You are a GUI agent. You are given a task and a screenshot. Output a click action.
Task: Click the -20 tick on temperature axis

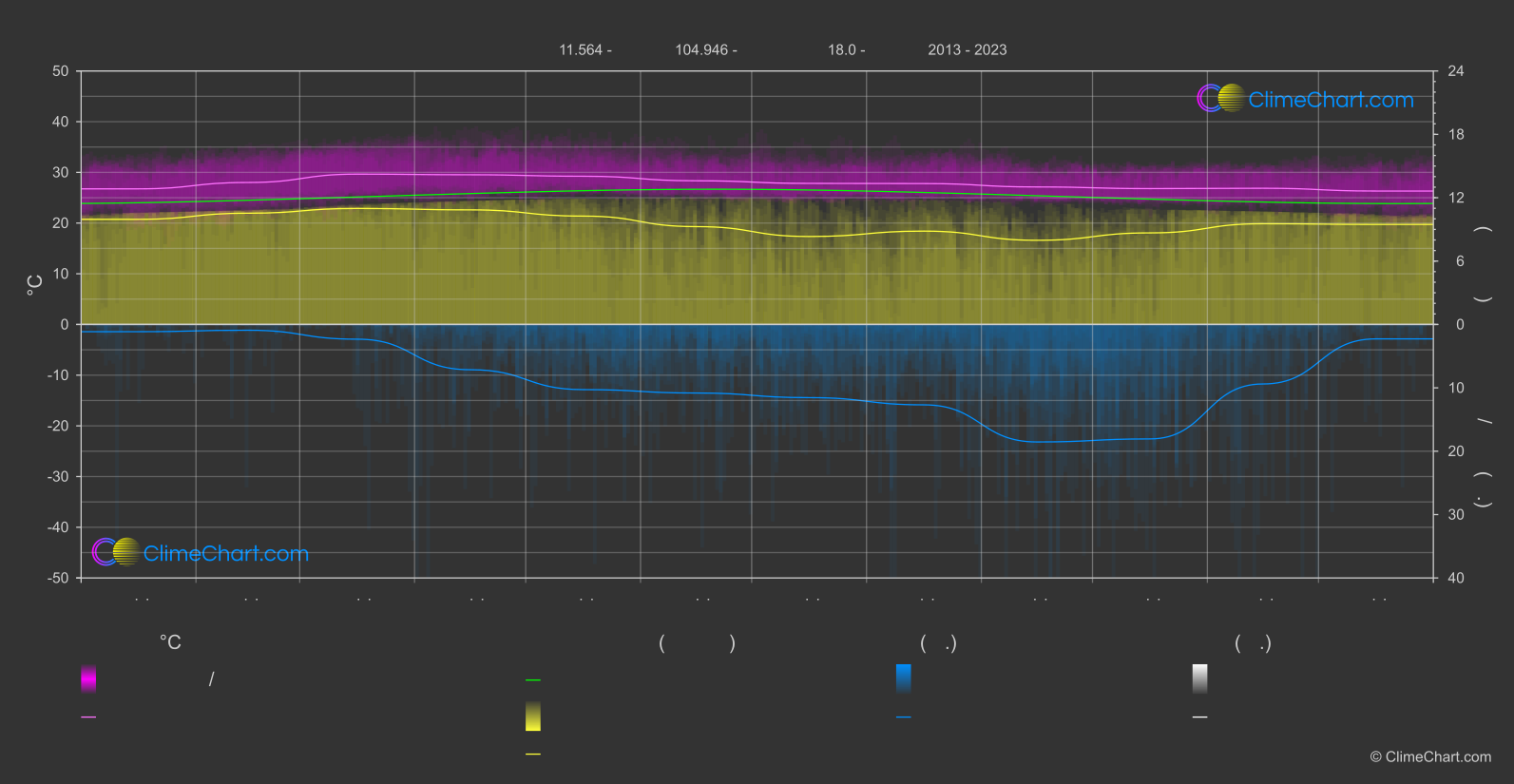(x=58, y=426)
